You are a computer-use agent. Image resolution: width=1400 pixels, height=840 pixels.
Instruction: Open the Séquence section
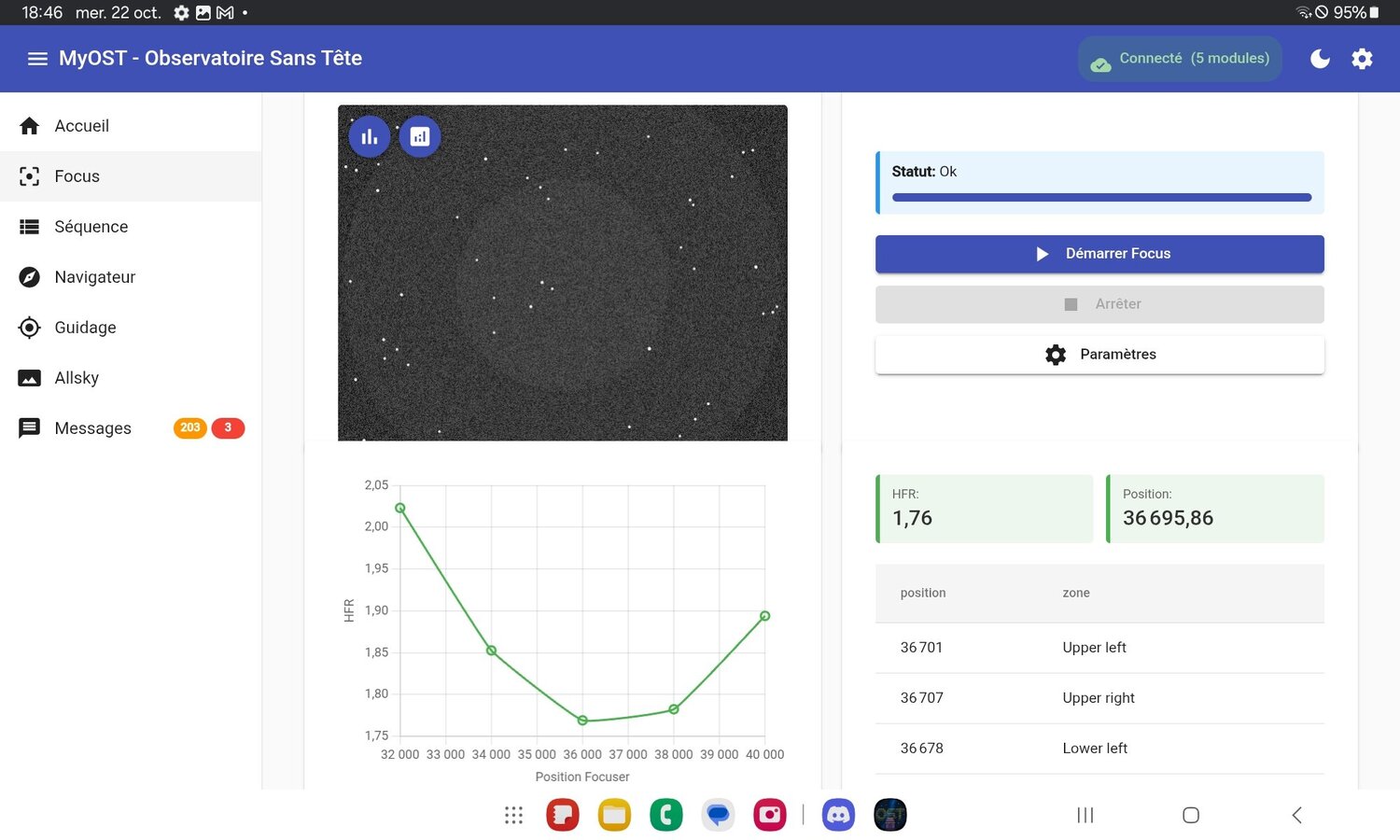(91, 226)
